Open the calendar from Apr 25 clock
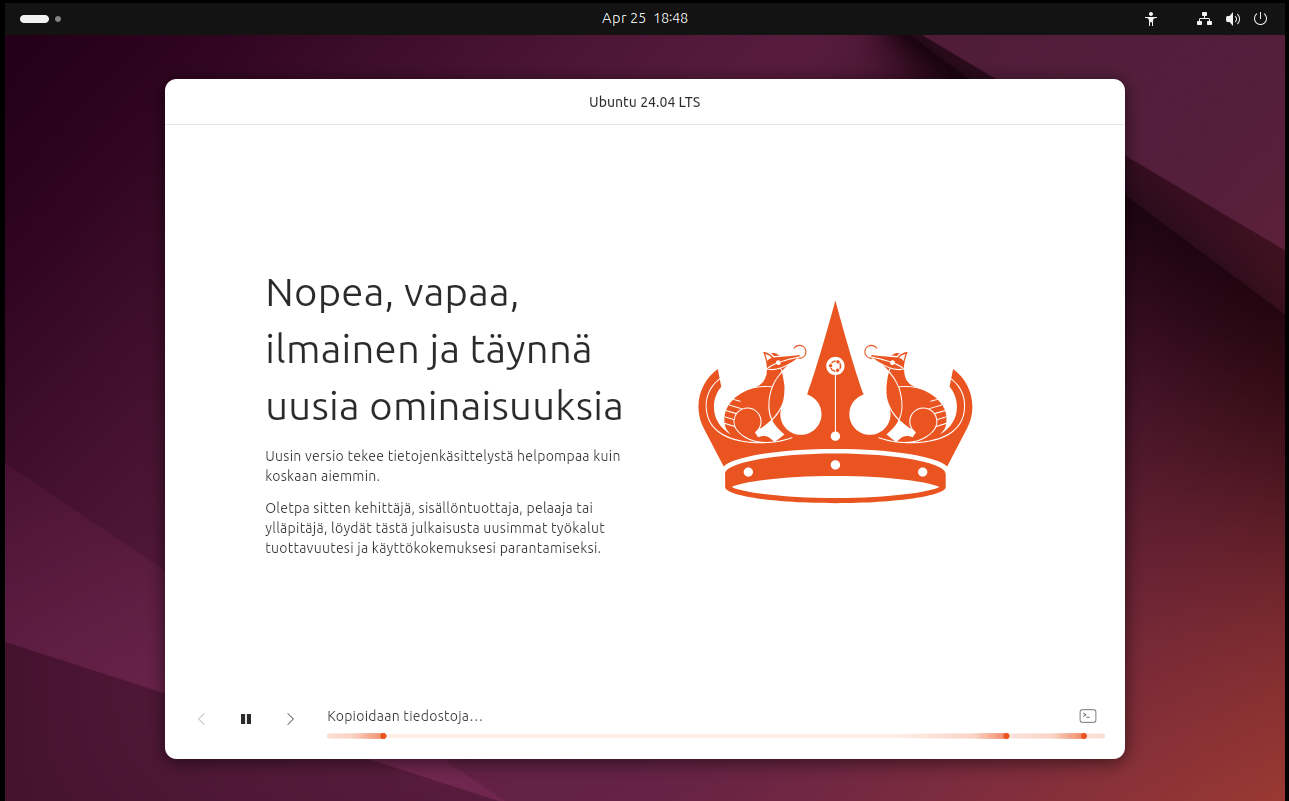 point(644,18)
